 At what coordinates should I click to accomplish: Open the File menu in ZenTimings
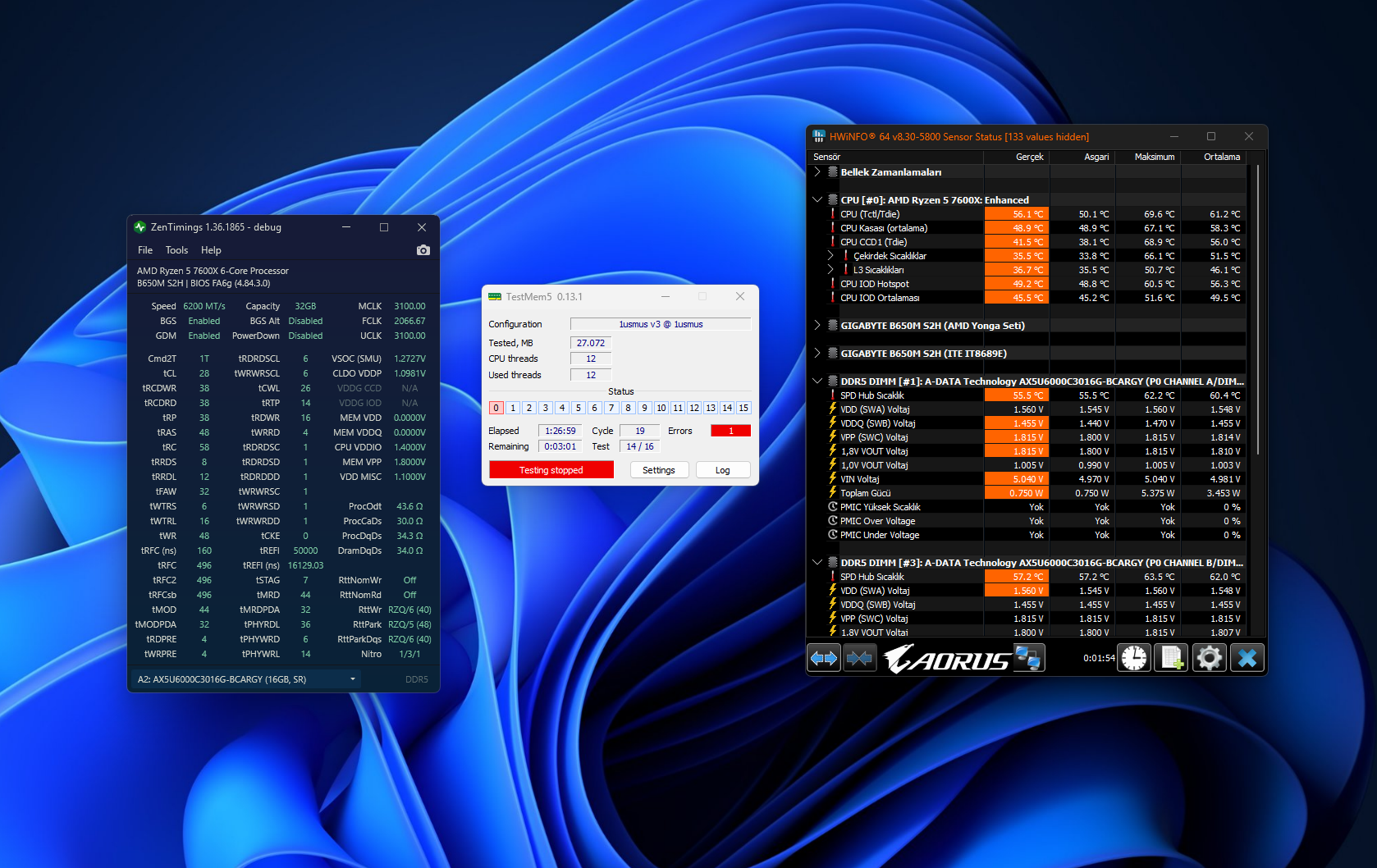145,250
